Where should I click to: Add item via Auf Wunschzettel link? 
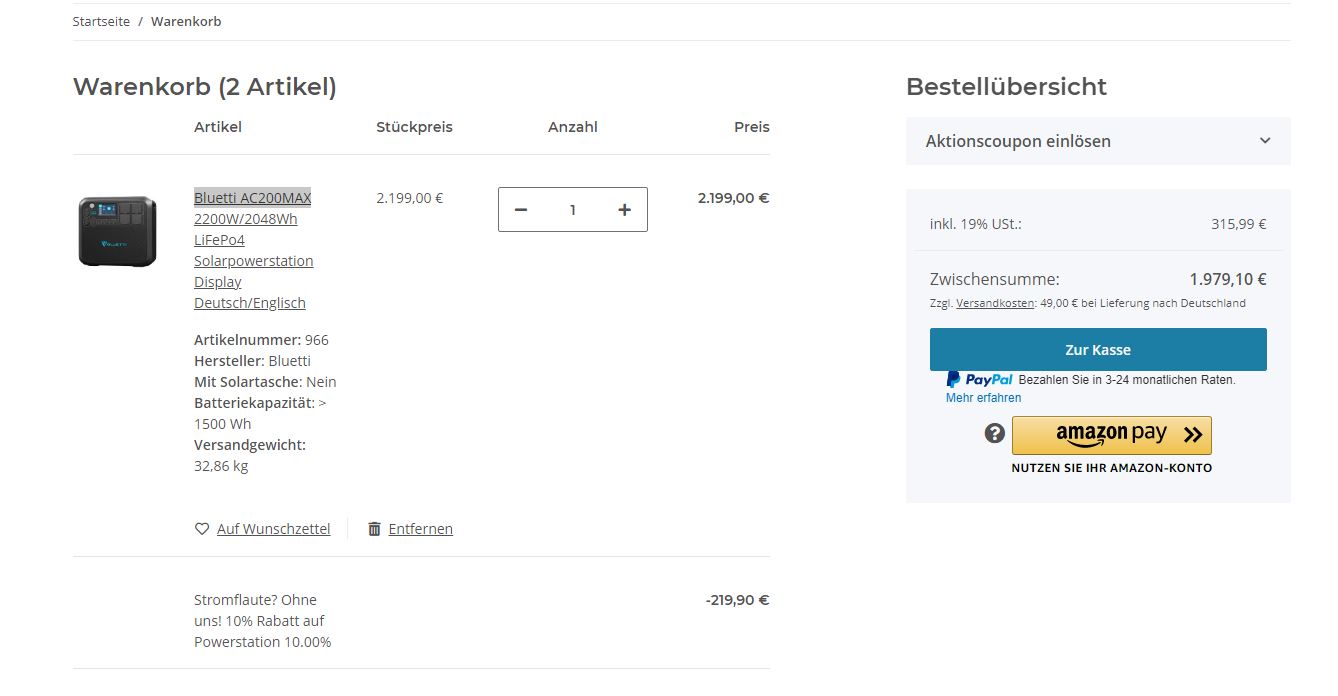coord(273,529)
